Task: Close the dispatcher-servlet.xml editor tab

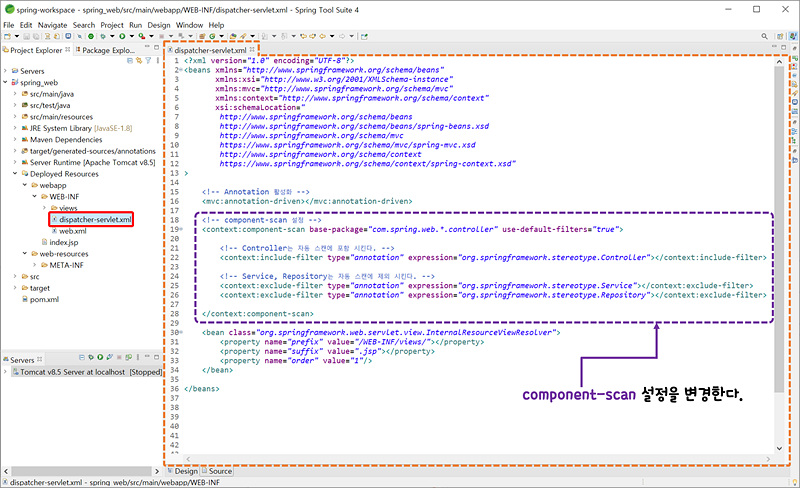Action: [x=252, y=50]
